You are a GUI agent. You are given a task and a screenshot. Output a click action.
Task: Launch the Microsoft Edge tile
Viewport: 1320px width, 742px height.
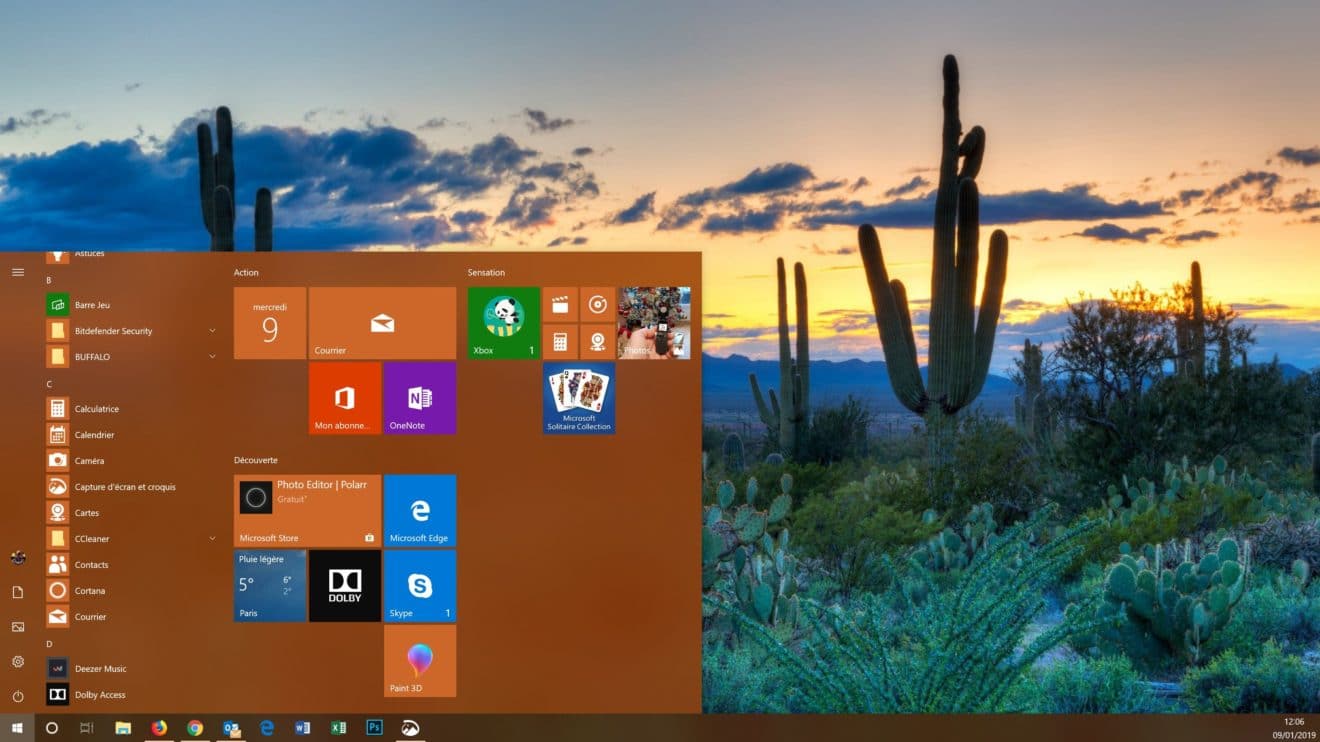tap(420, 511)
